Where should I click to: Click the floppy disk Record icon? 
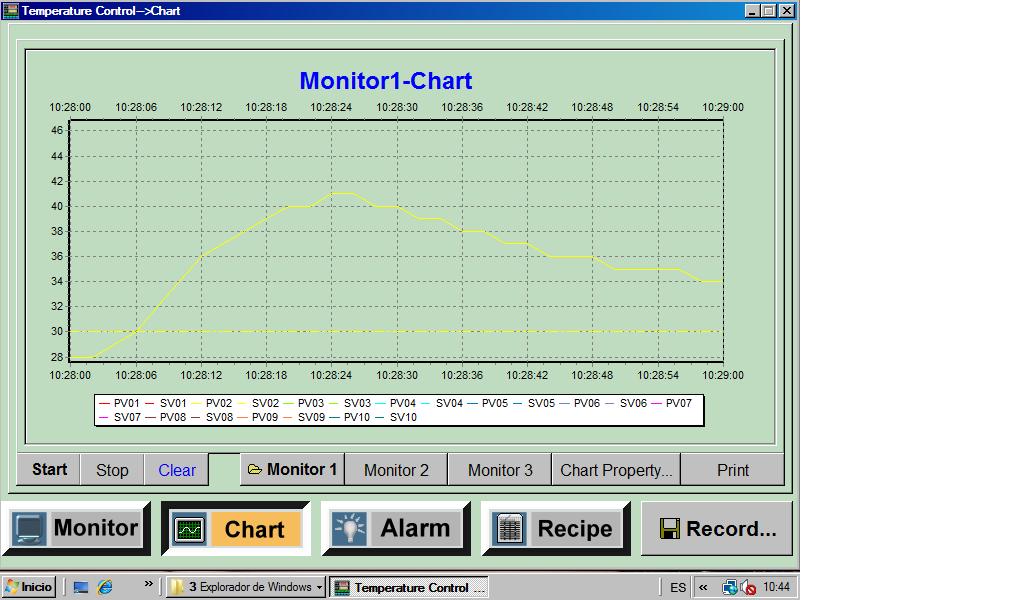[x=669, y=529]
